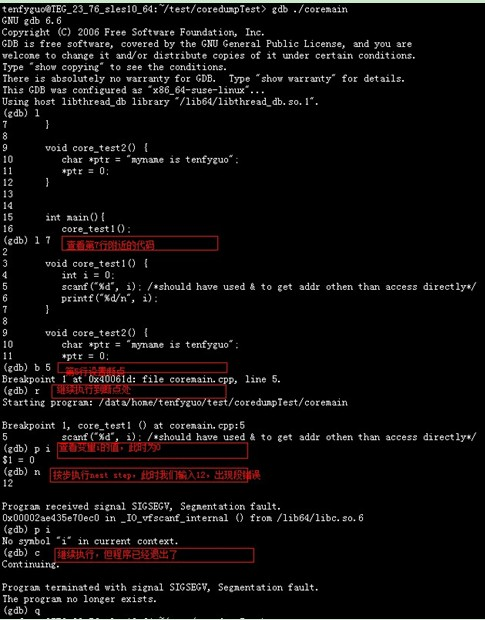
Task: Click the red annotation beside '(gdb) n'
Action: [155, 475]
